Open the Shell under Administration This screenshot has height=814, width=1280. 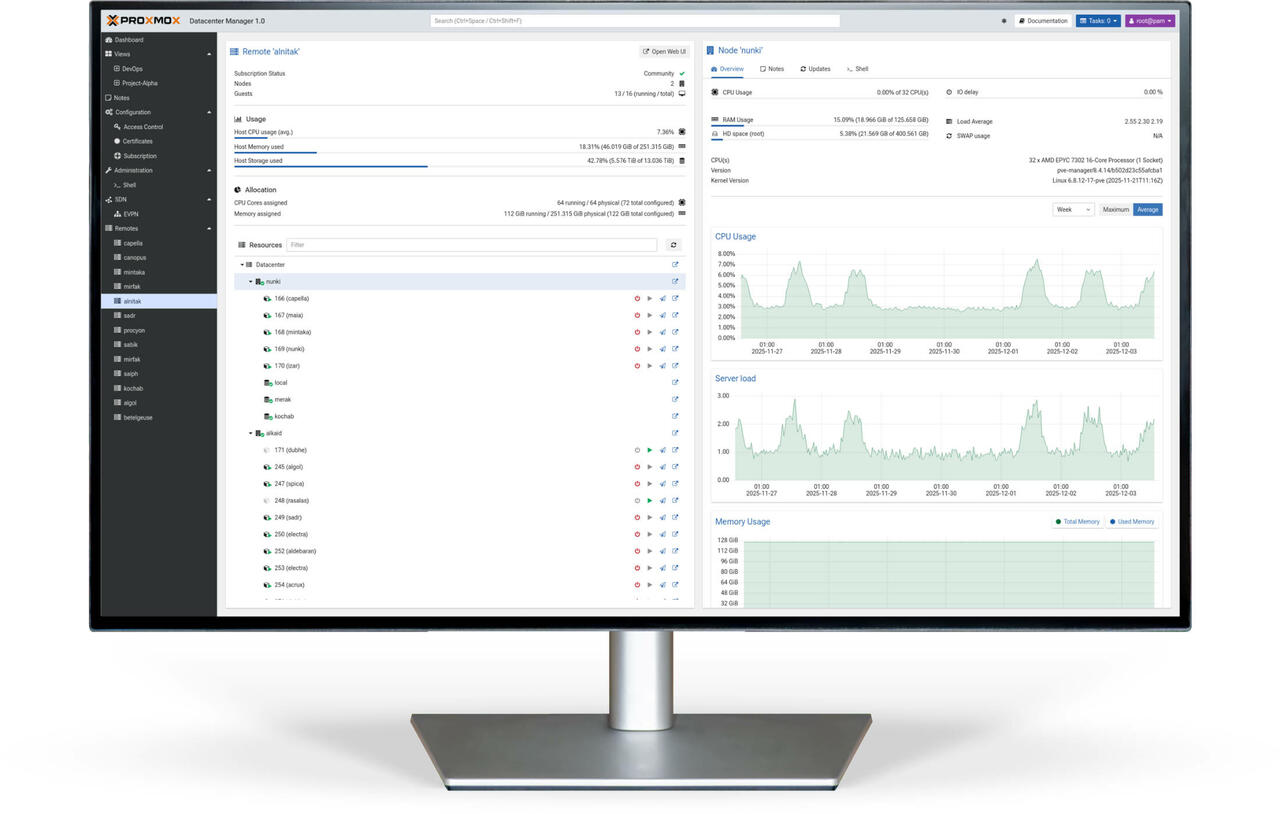click(x=131, y=184)
